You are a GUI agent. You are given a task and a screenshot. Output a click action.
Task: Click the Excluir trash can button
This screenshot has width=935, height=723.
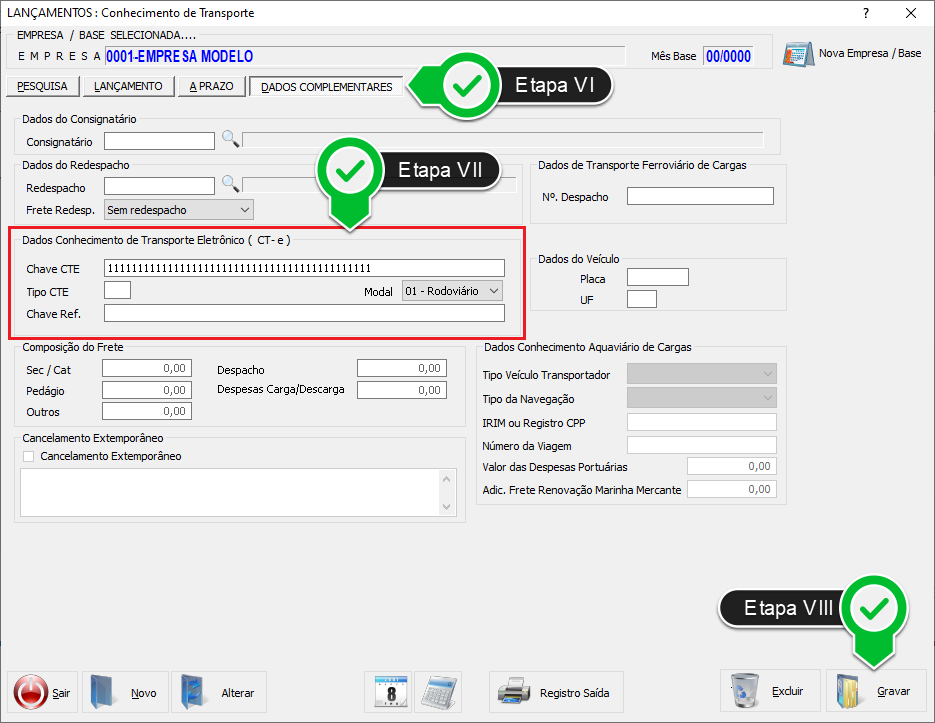coord(770,692)
